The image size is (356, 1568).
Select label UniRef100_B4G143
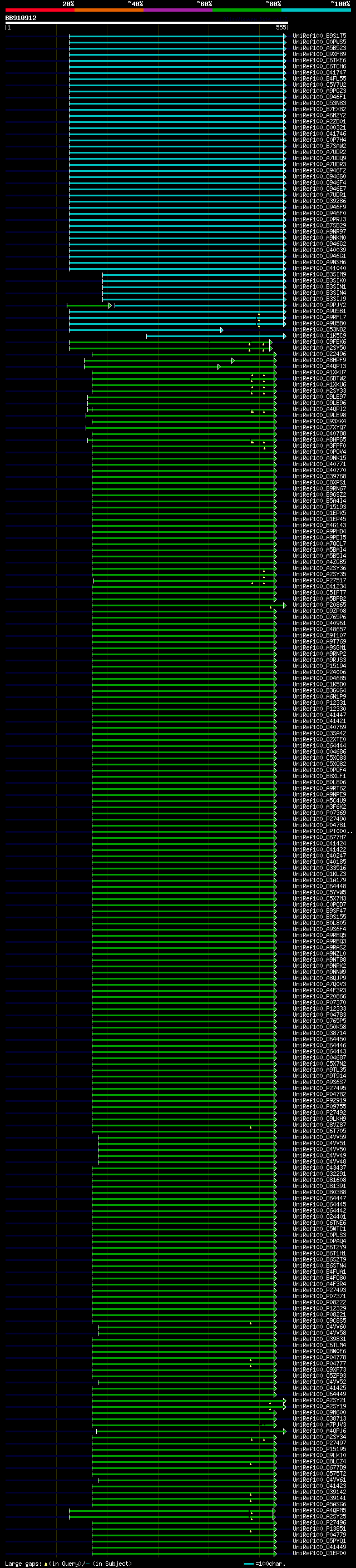click(x=319, y=525)
